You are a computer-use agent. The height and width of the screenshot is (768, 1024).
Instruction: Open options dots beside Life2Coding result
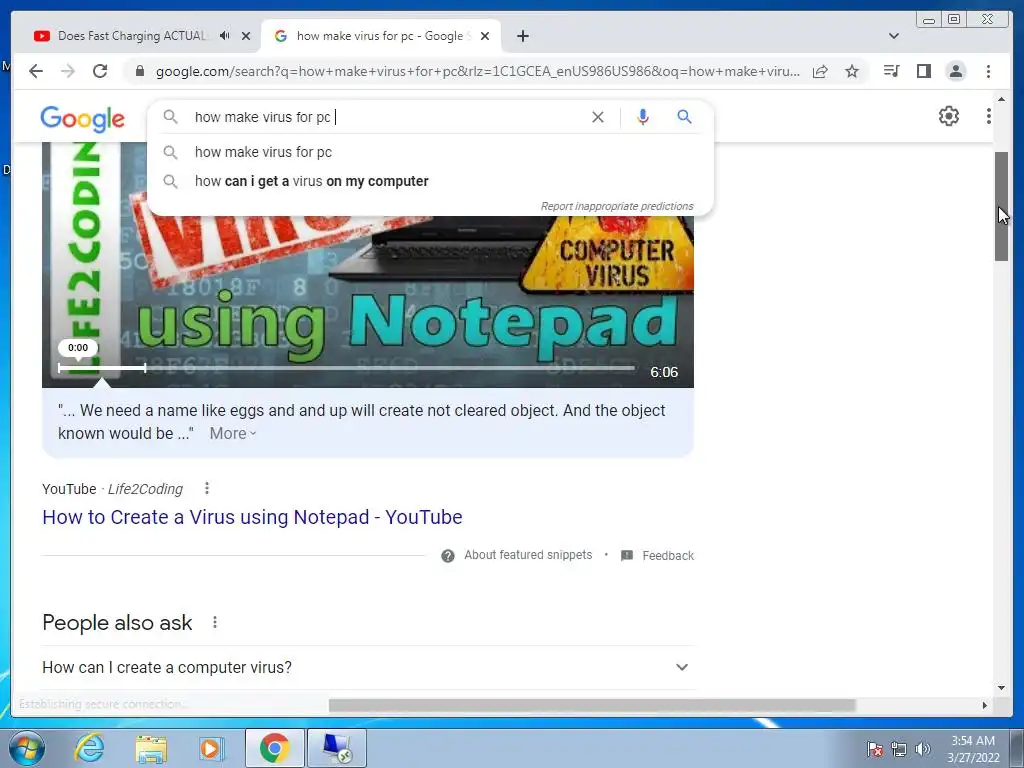click(x=206, y=488)
